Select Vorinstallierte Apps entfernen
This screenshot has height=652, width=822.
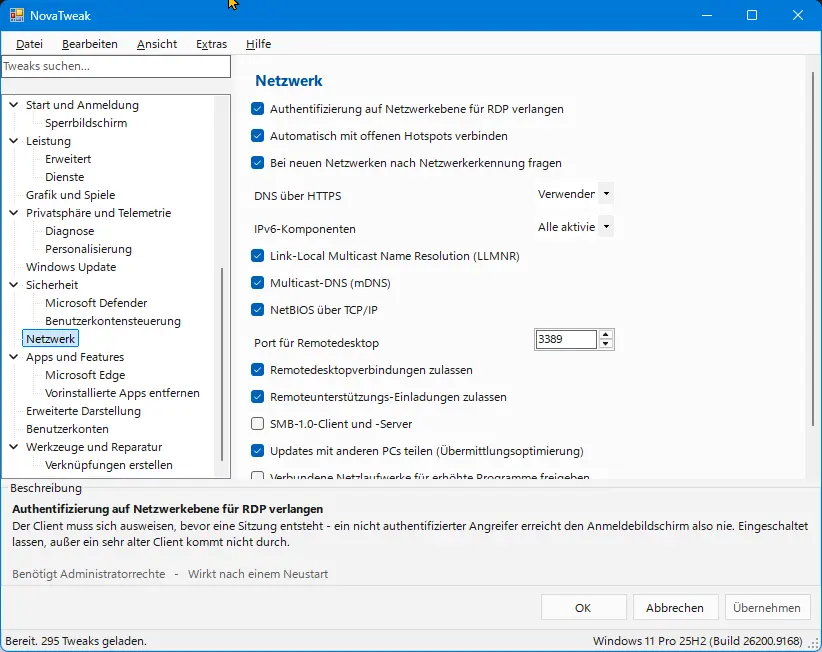(122, 393)
